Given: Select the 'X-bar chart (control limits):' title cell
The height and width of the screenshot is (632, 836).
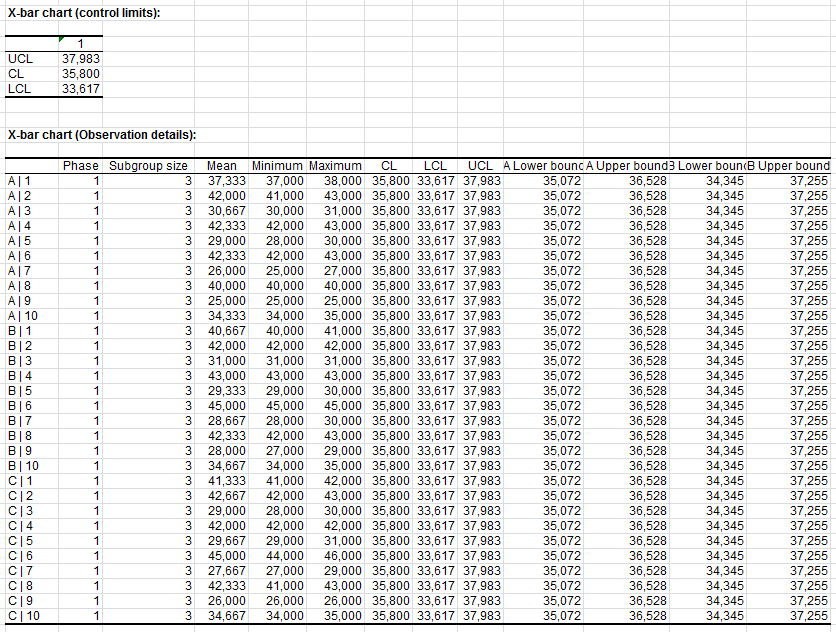Looking at the screenshot, I should click(x=84, y=12).
